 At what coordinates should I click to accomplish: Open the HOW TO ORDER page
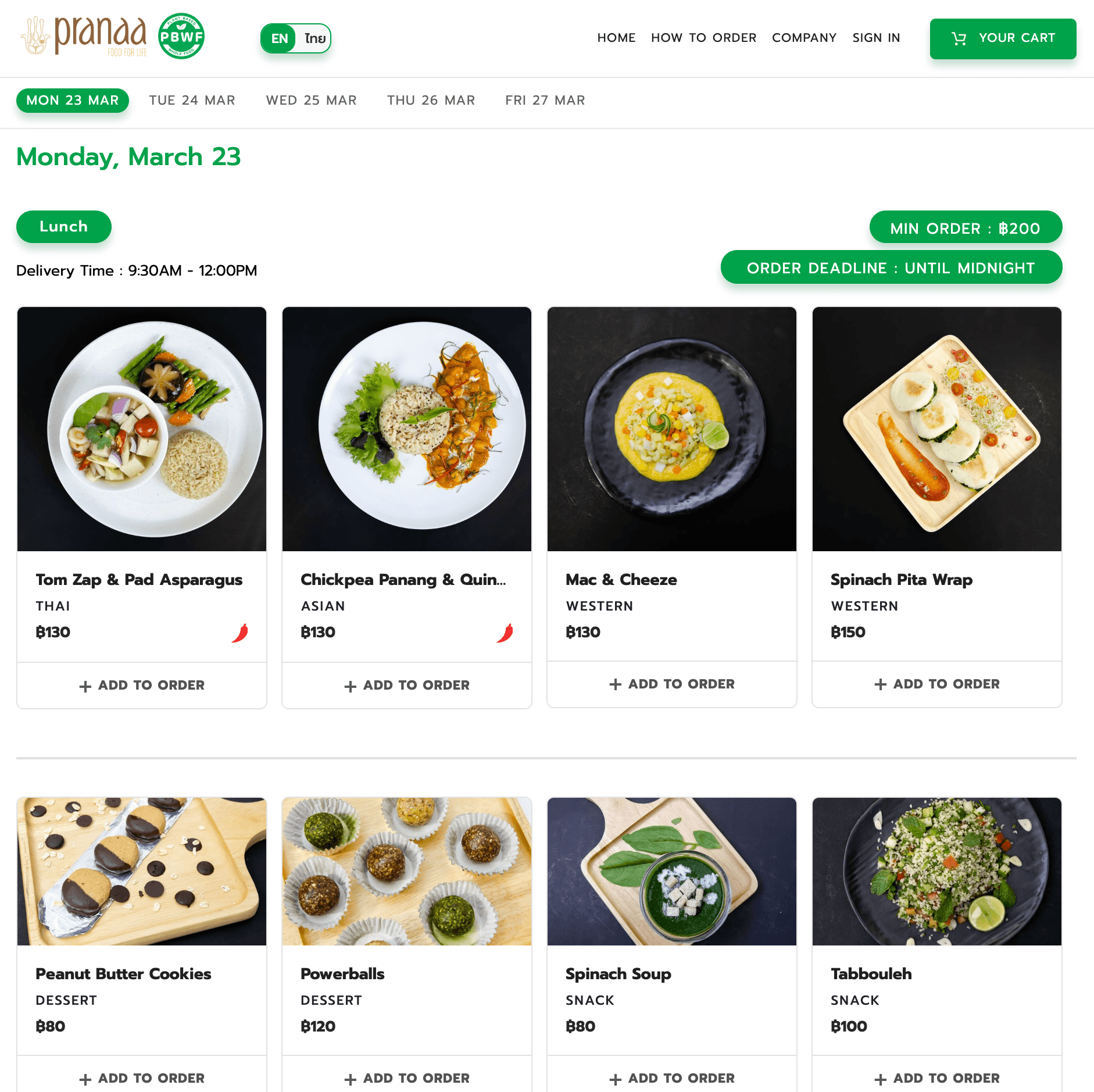point(703,38)
